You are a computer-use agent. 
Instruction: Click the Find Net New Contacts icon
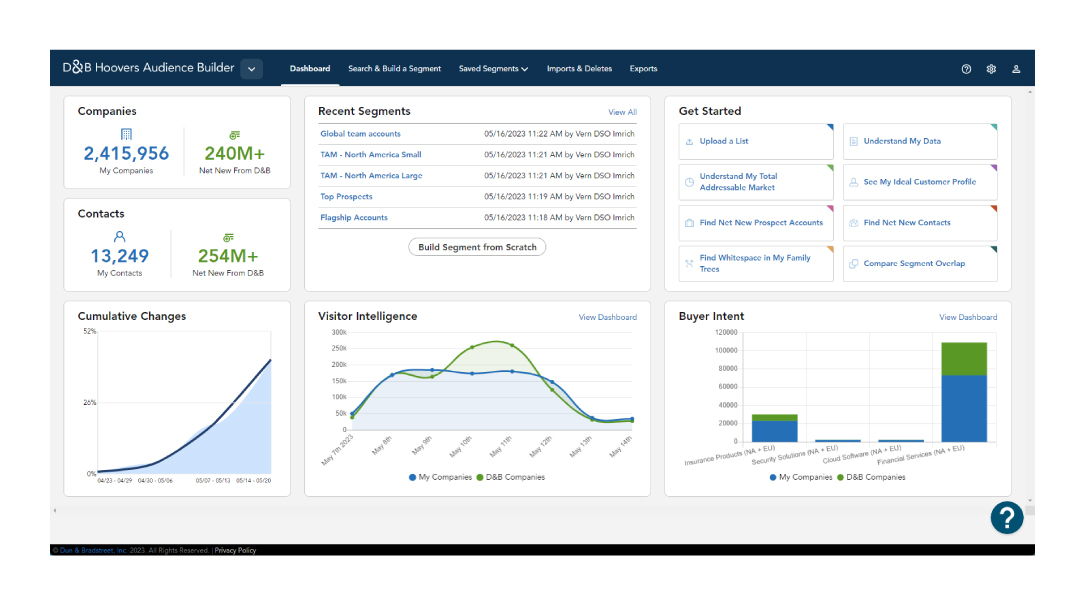tap(854, 223)
